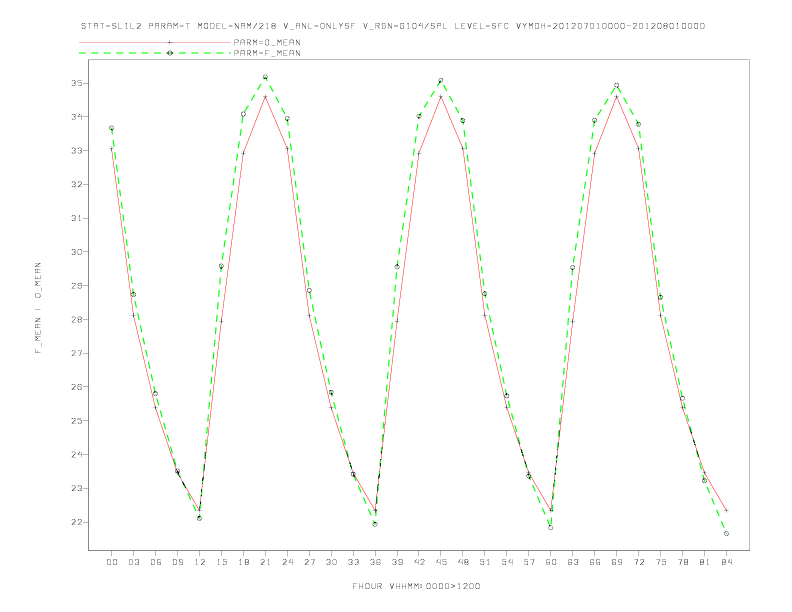Click the x-axis tick label 27
Screen dimensions: 792x612
309,562
